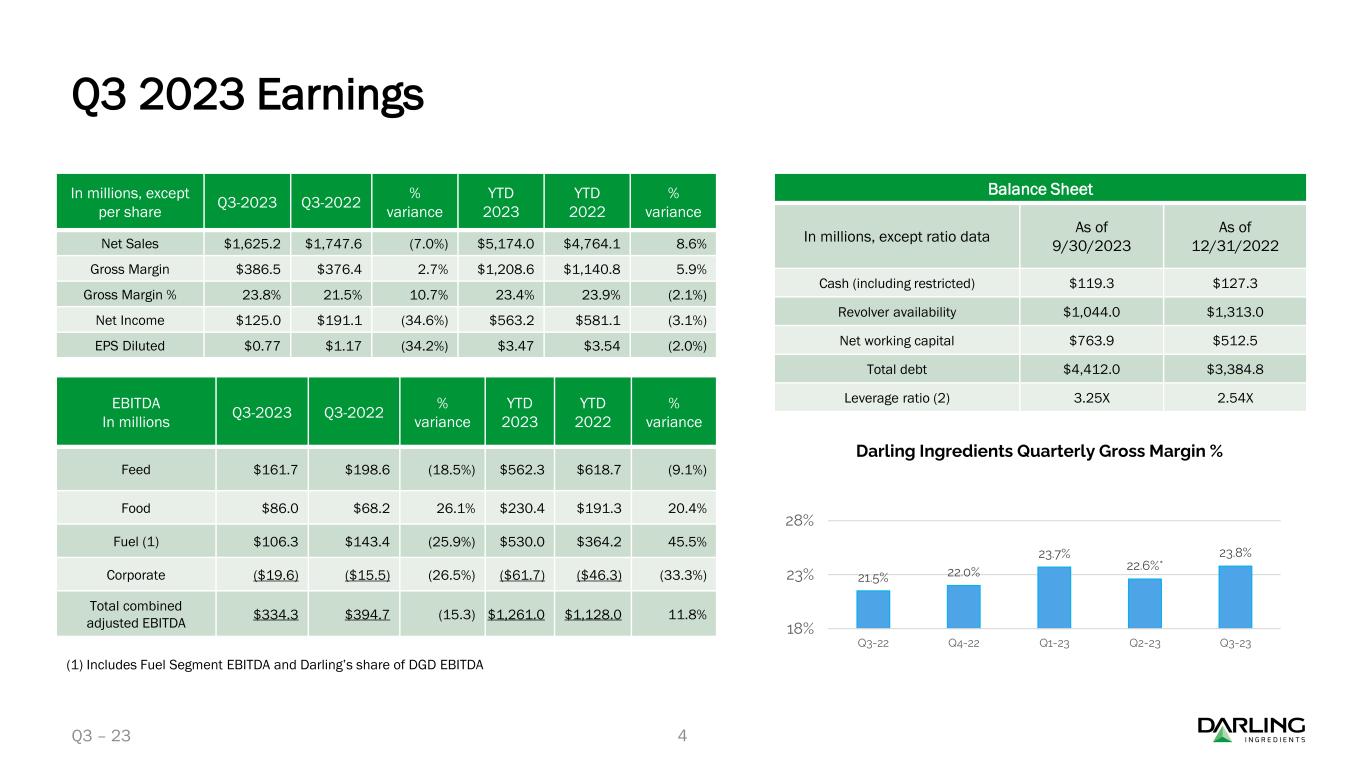Select the "Darling Ingredients Quarterly Gross Margin %" chart title
1365x768 pixels.
click(1040, 451)
